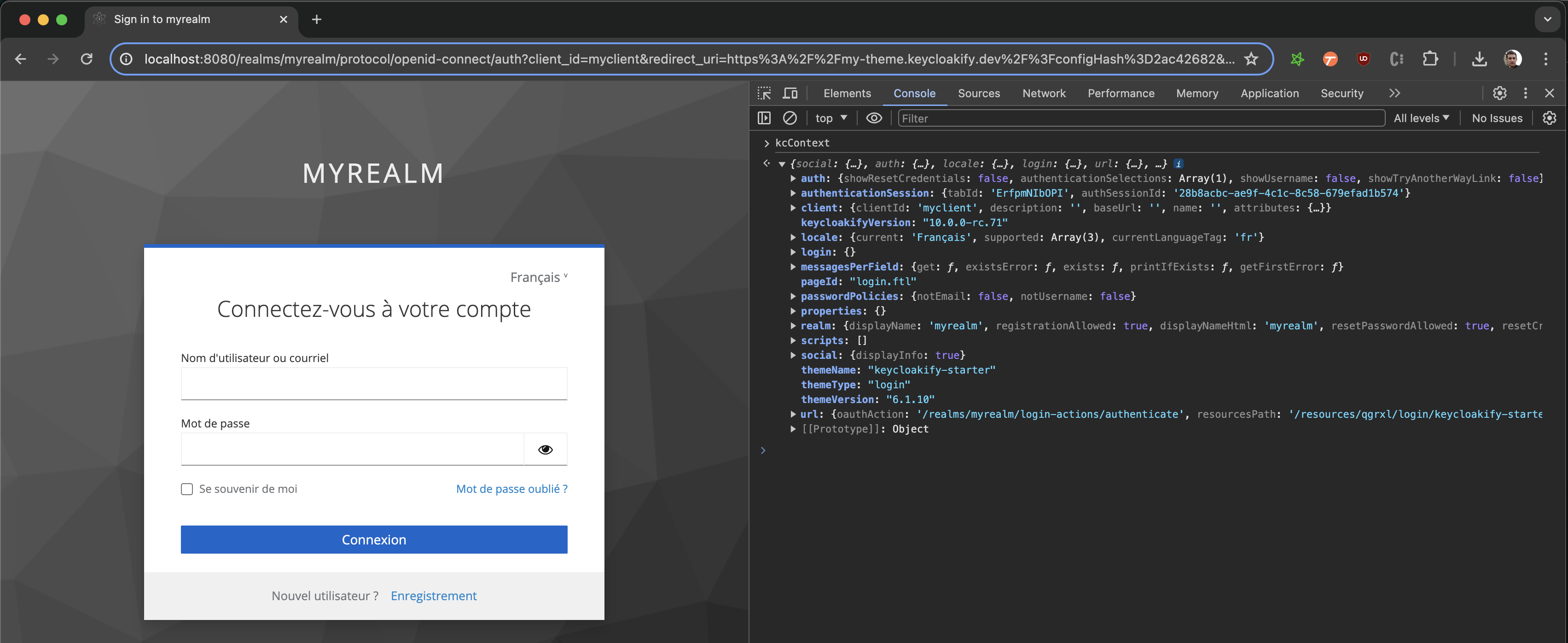Create a live expression with the eye icon
This screenshot has width=1568, height=643.
pos(873,118)
